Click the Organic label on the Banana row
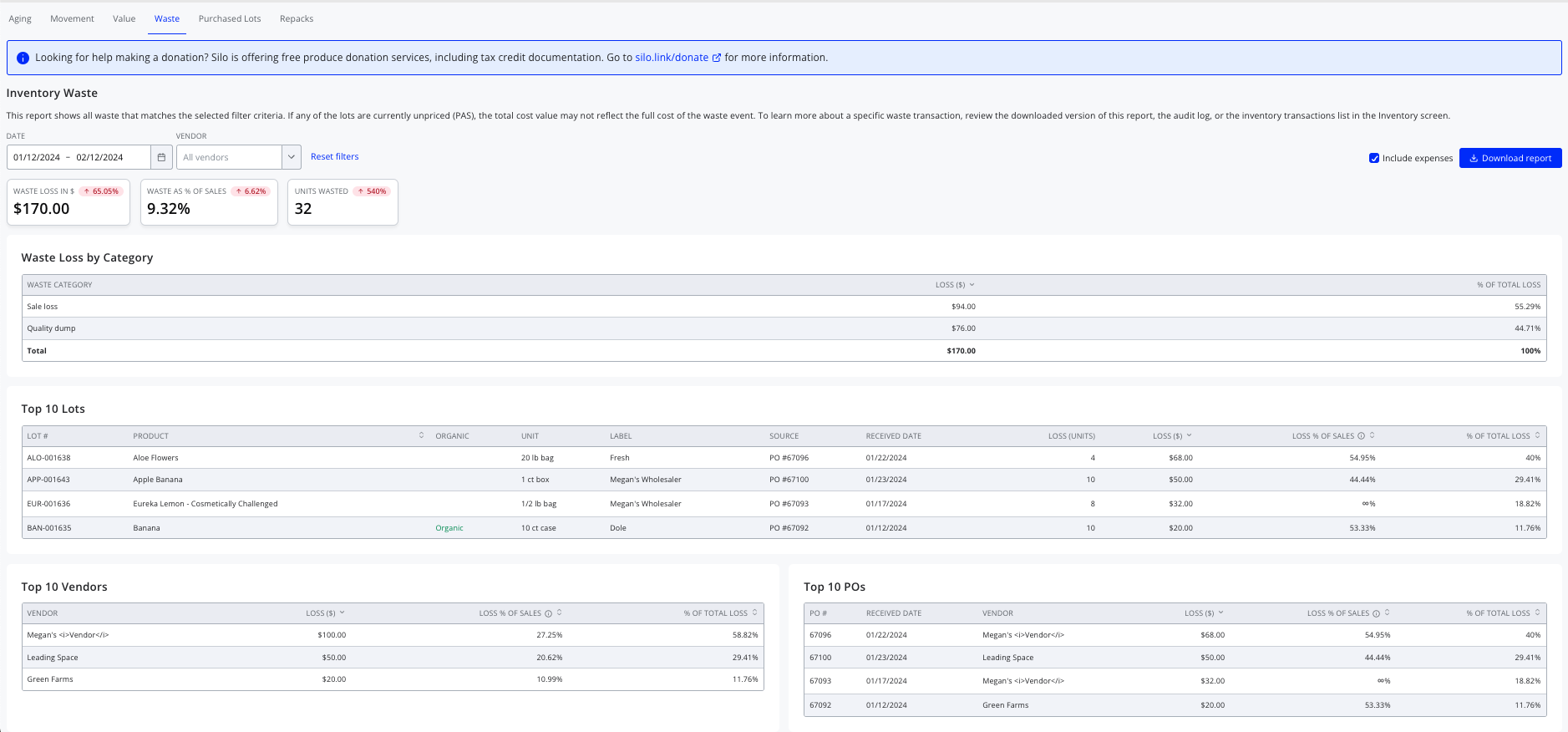Screen dimensions: 1568x732 click(449, 528)
